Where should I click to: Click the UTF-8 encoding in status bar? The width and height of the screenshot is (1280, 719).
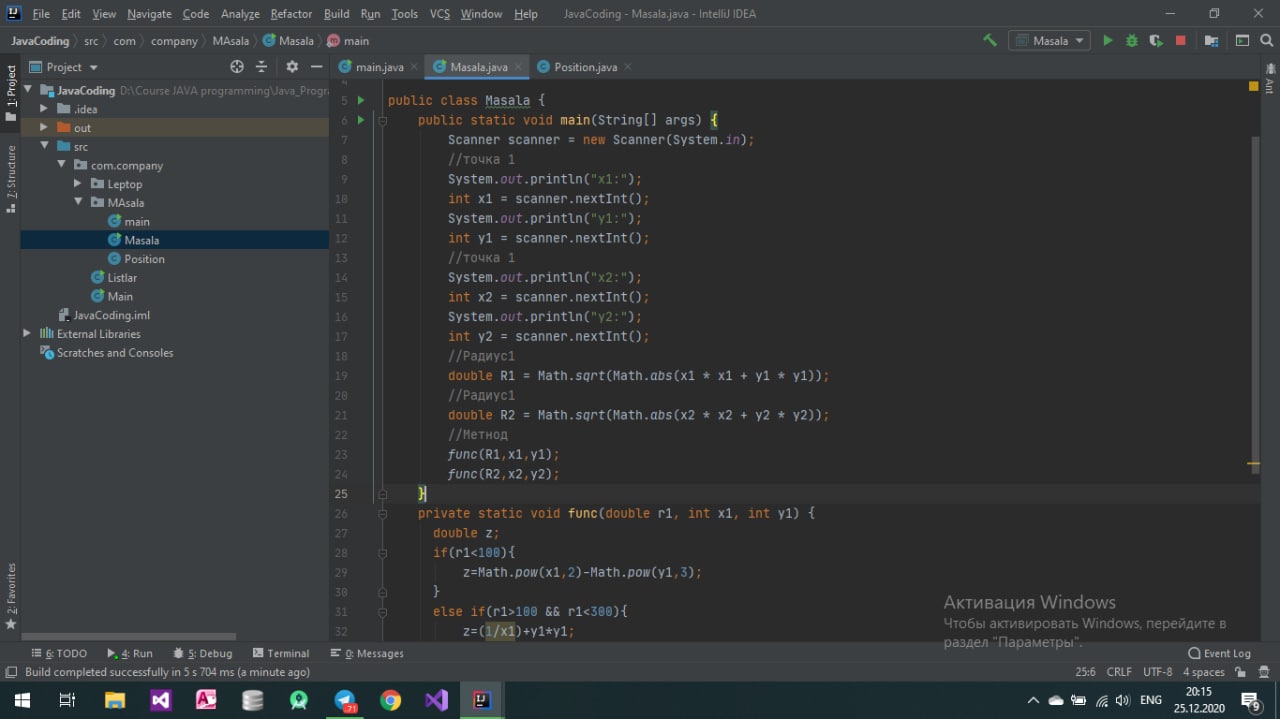[x=1157, y=672]
